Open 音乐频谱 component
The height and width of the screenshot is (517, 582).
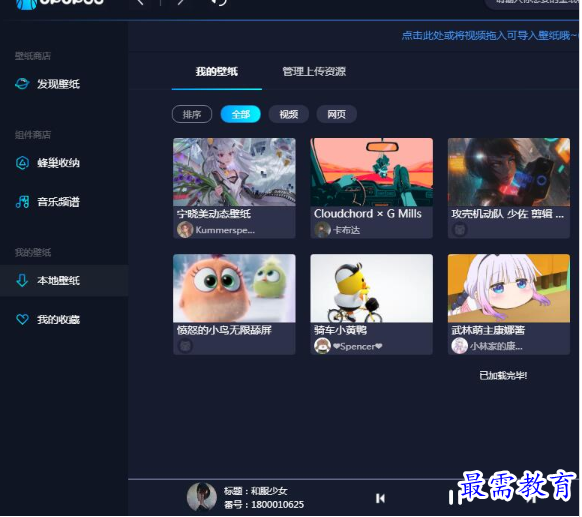click(x=58, y=202)
